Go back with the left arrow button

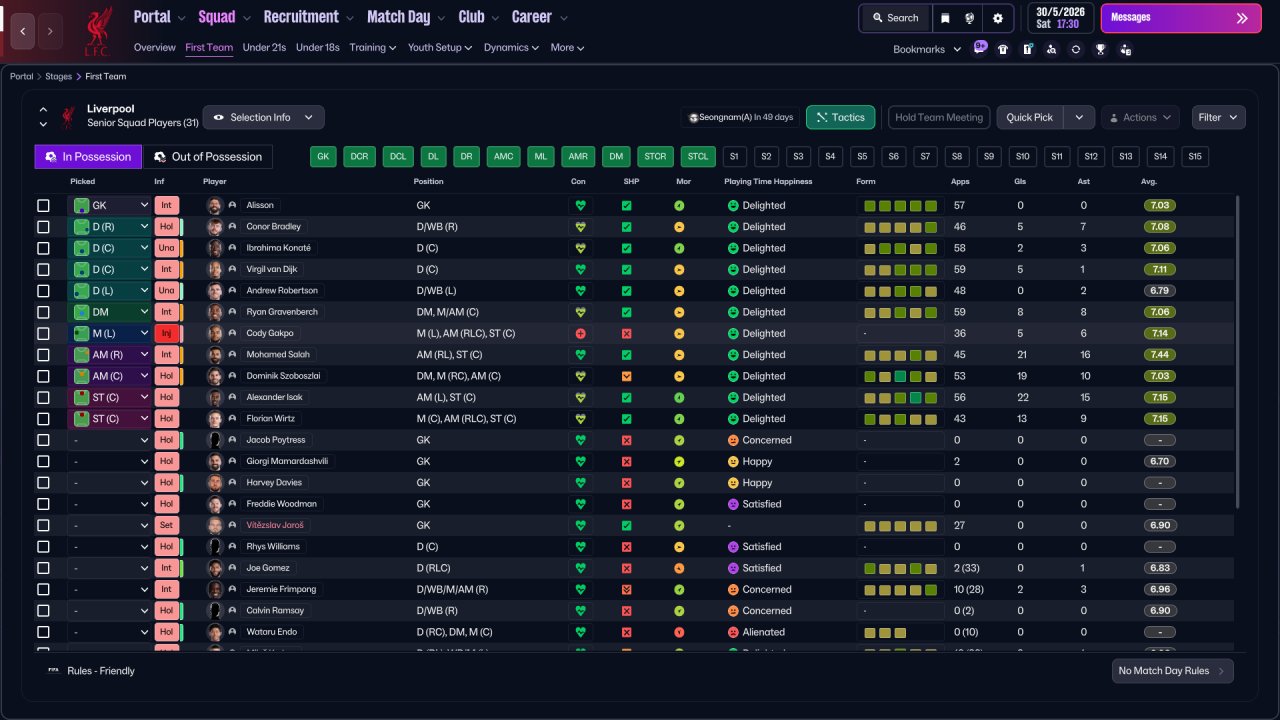23,31
